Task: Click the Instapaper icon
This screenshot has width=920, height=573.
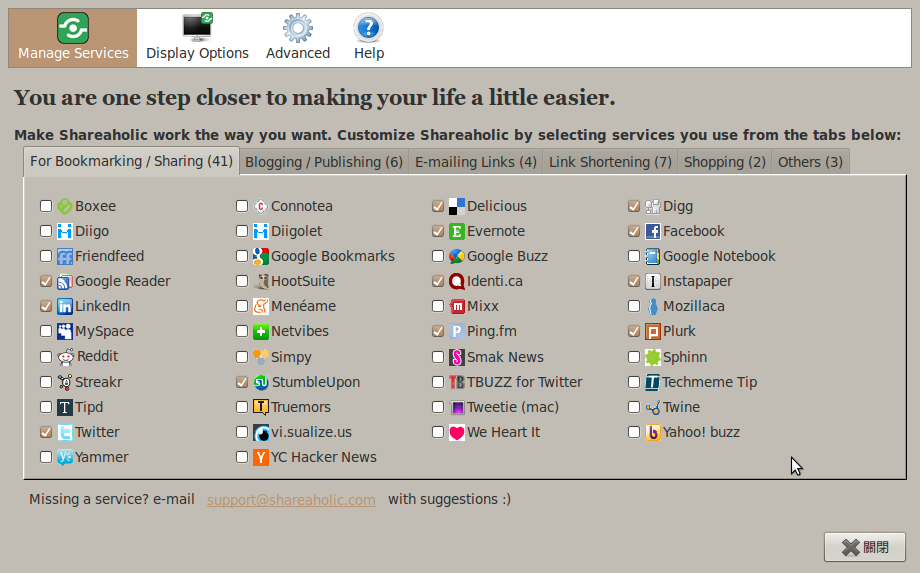Action: (652, 281)
